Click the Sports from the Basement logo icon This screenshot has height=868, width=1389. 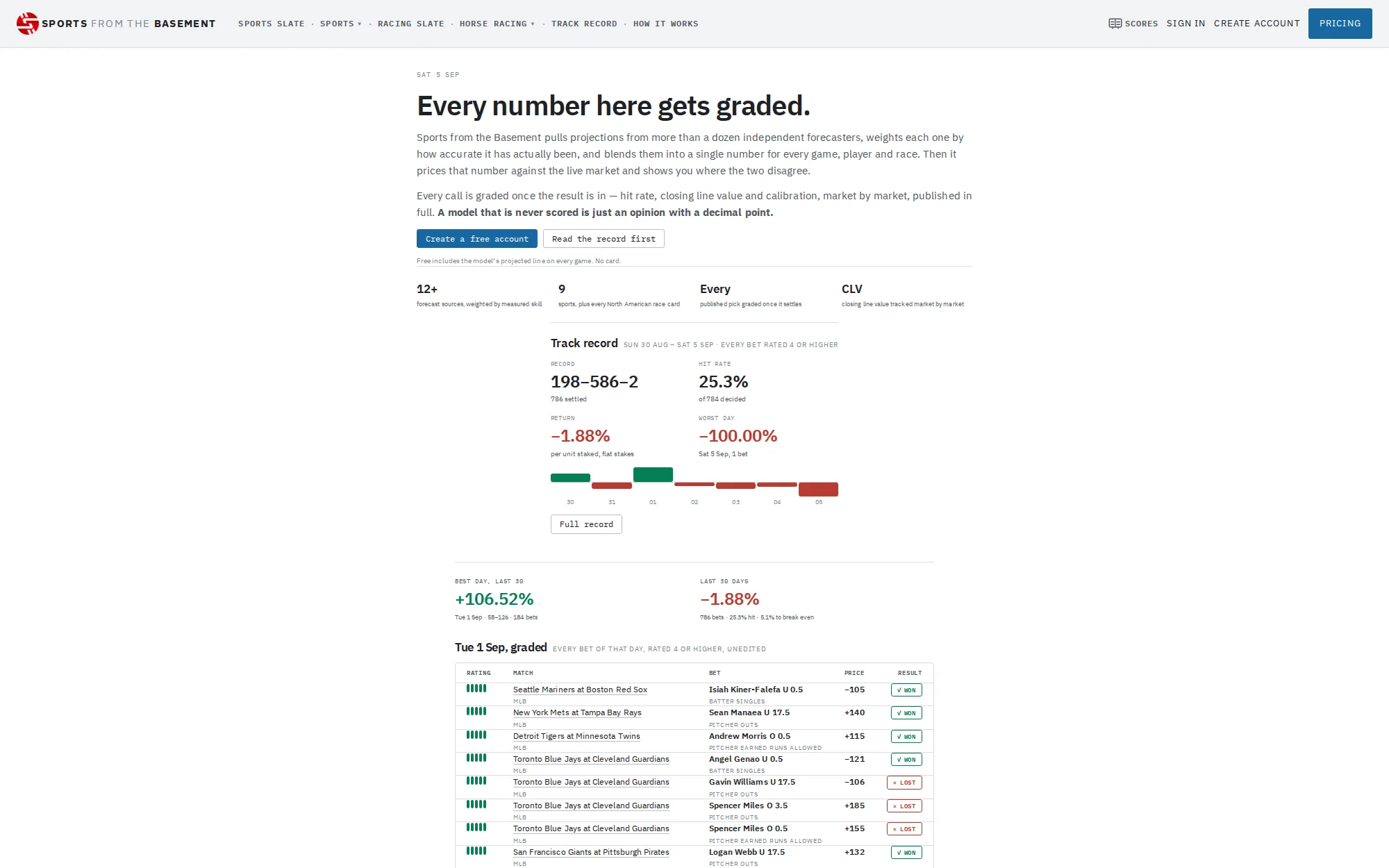(x=28, y=24)
